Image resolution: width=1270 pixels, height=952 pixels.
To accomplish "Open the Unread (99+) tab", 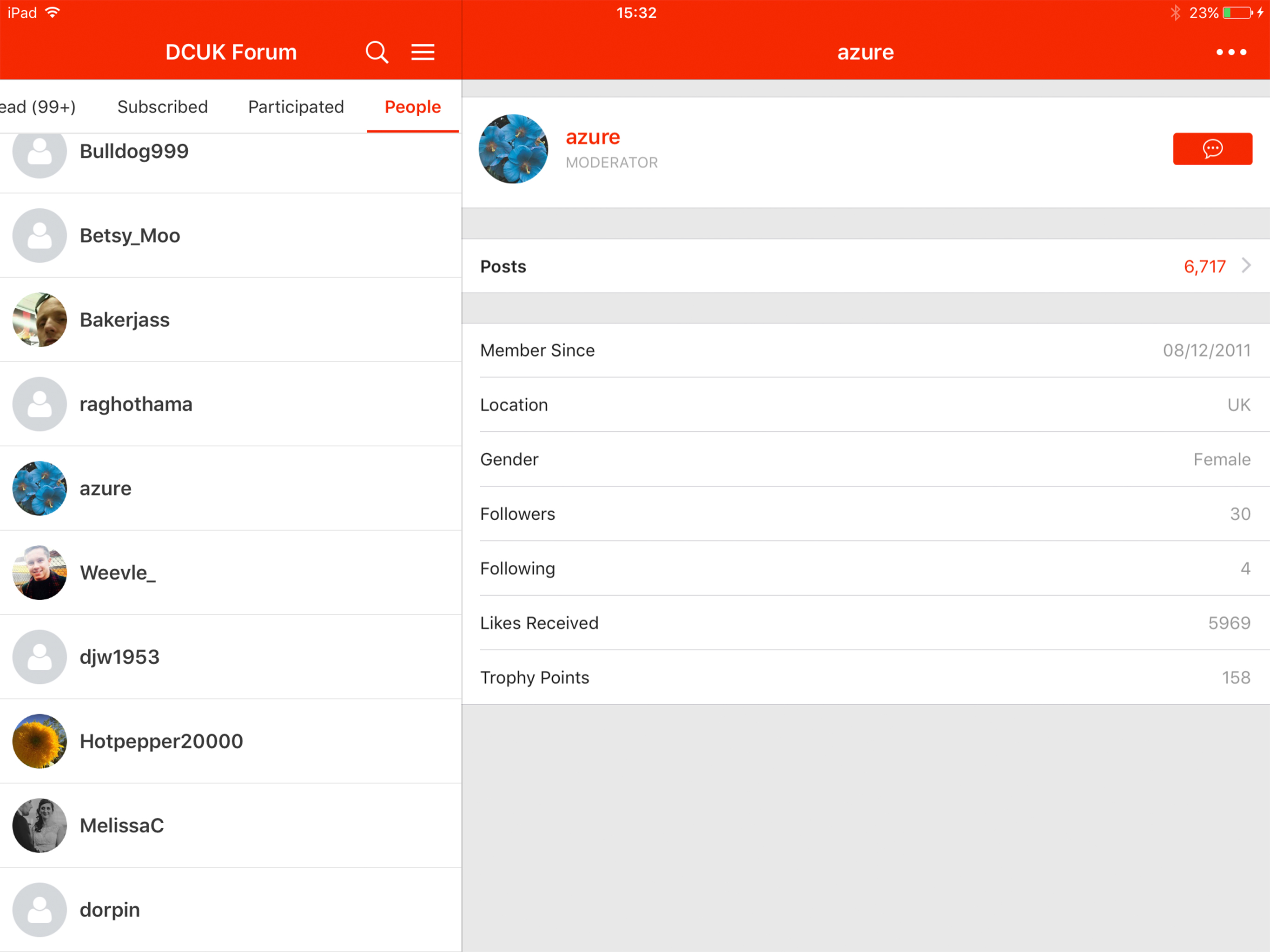I will coord(38,107).
